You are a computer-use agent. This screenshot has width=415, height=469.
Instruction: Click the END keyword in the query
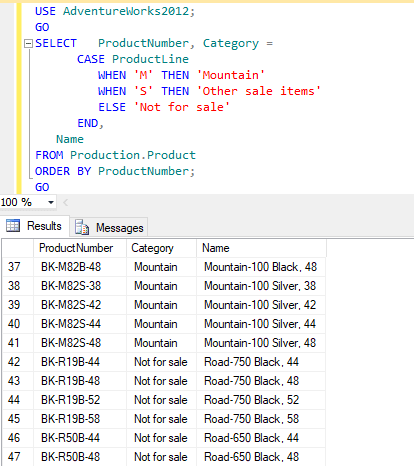tap(88, 123)
